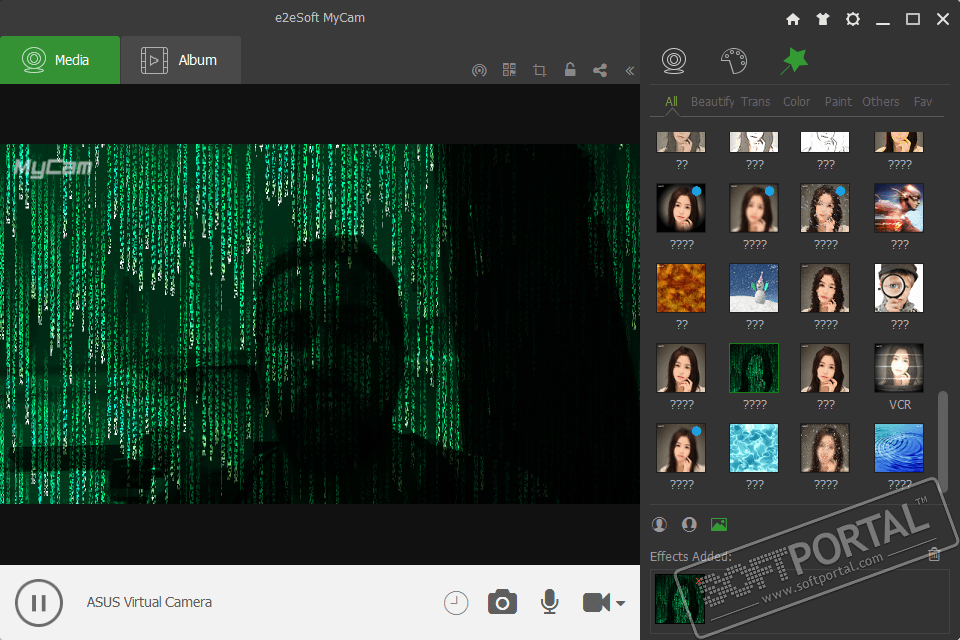Open the color palette panel icon
Viewport: 960px width, 640px height.
point(734,61)
